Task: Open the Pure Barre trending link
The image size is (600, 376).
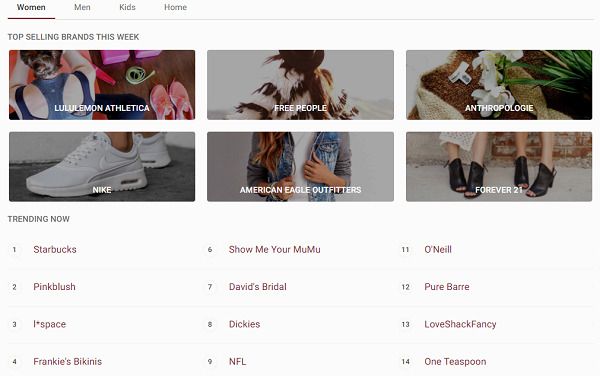Action: [447, 287]
